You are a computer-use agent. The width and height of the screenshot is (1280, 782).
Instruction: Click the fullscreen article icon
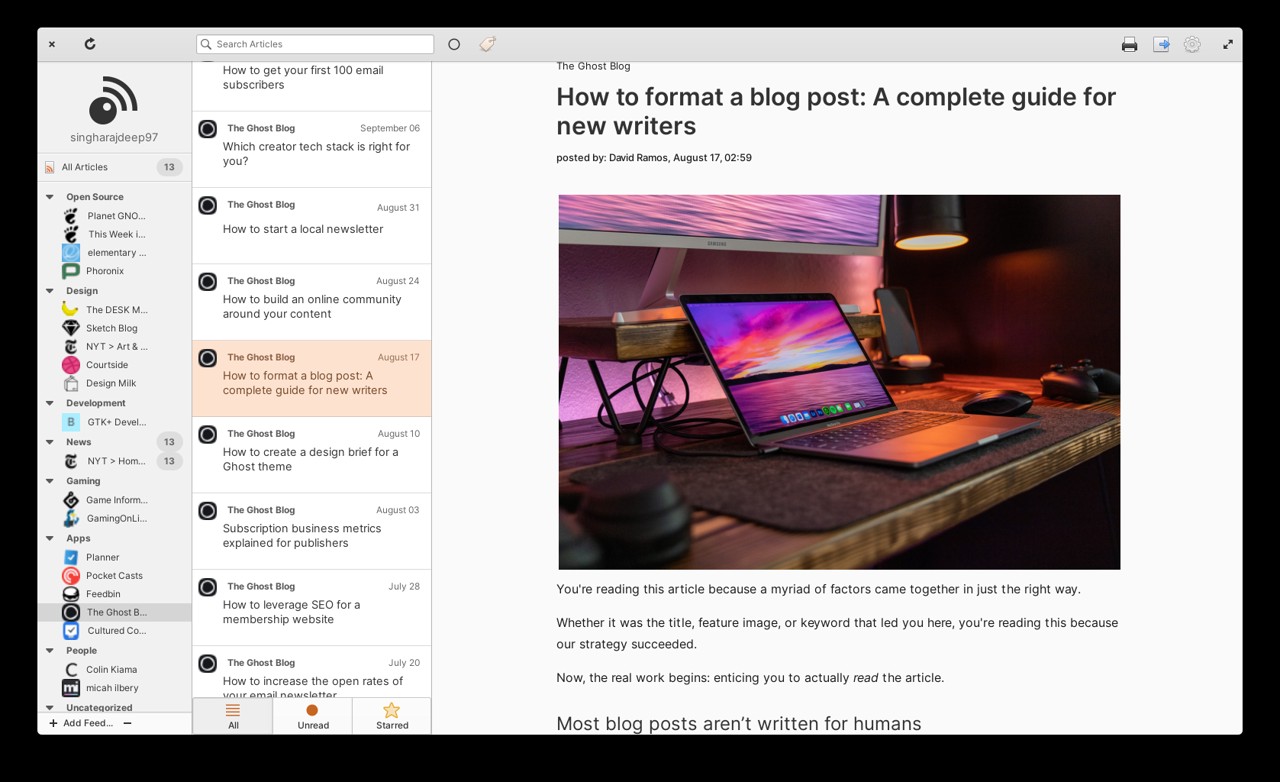click(x=1228, y=44)
